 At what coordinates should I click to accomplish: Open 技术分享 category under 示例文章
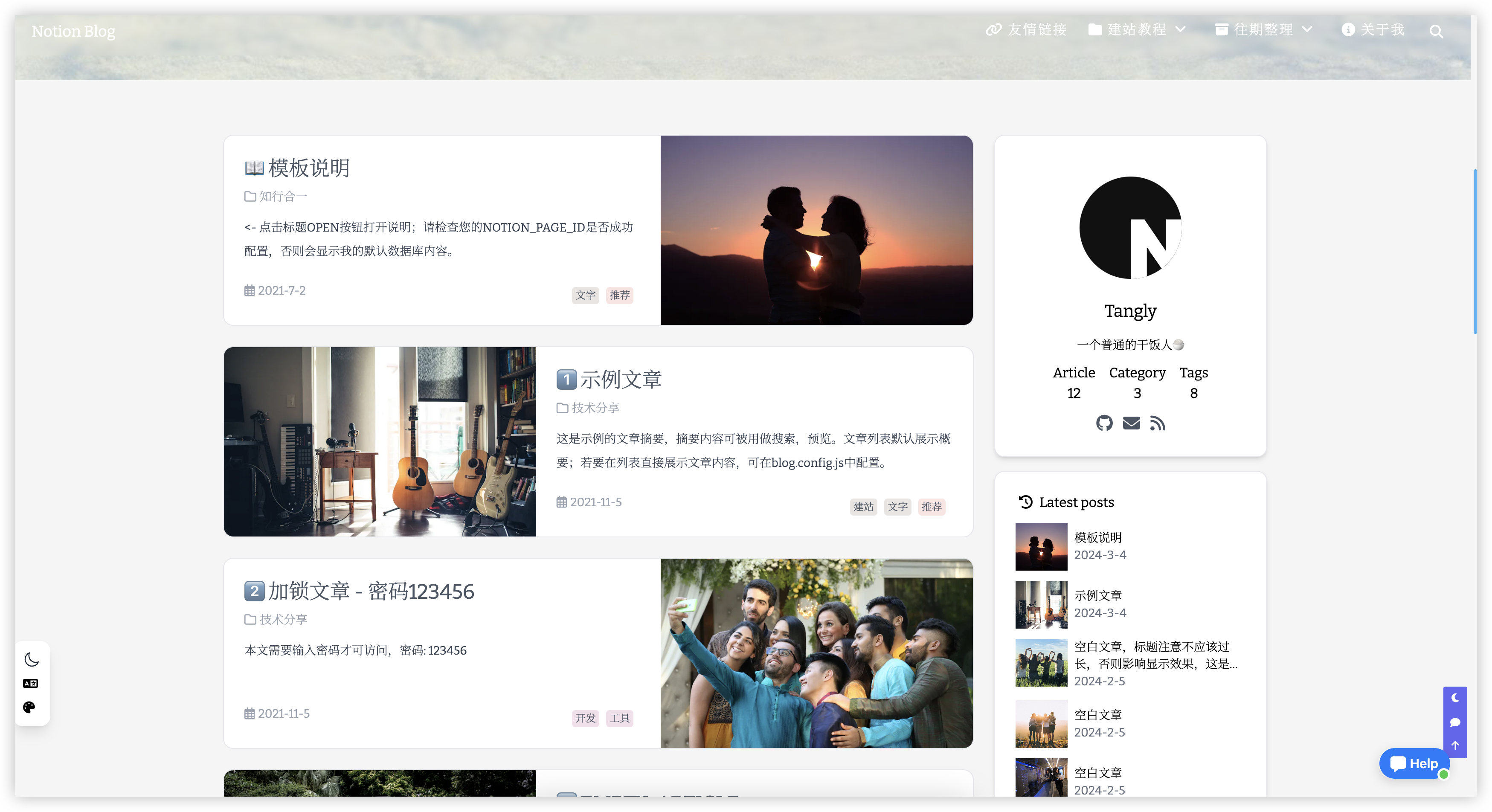pyautogui.click(x=595, y=408)
